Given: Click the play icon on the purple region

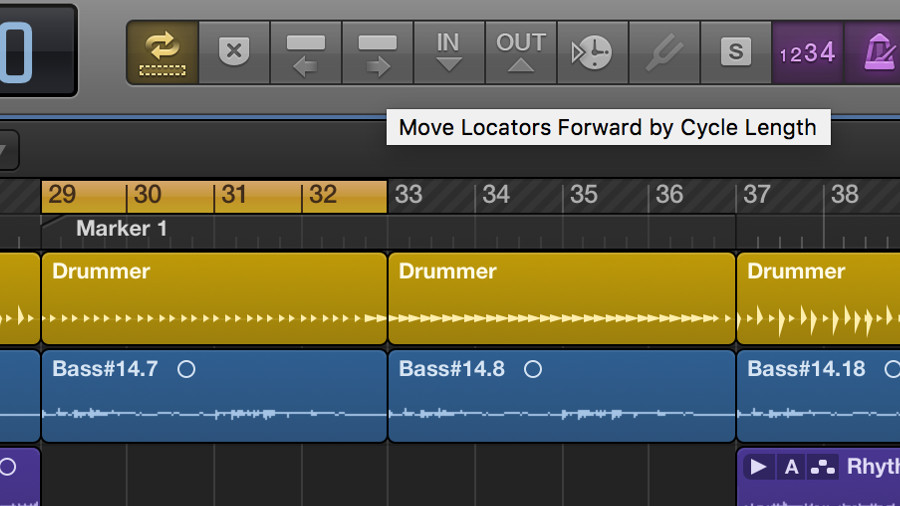Looking at the screenshot, I should [758, 467].
